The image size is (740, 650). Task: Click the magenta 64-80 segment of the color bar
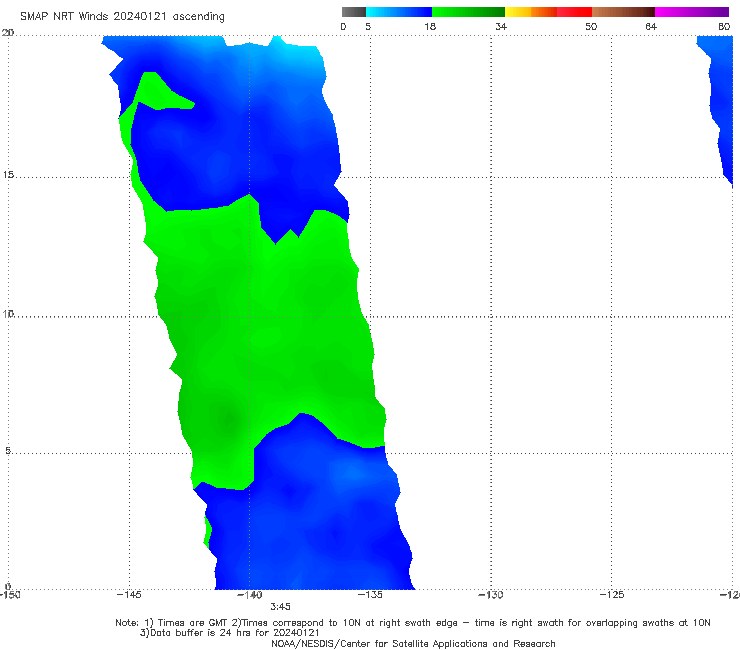tap(692, 12)
